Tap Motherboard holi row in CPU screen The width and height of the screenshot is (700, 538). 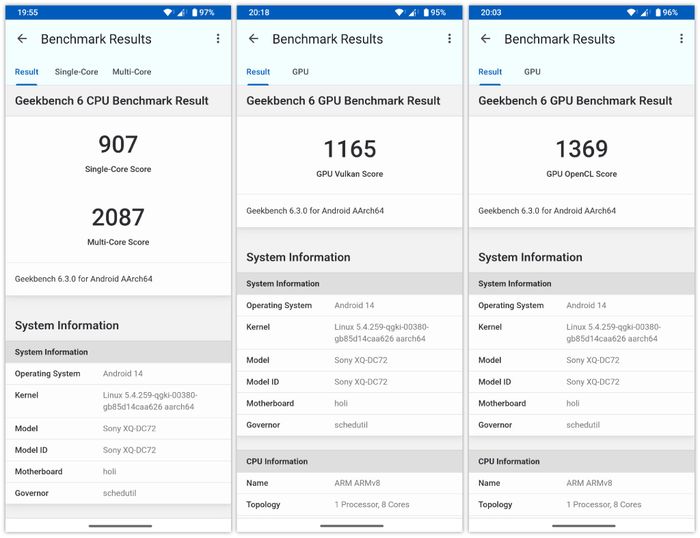pos(118,471)
